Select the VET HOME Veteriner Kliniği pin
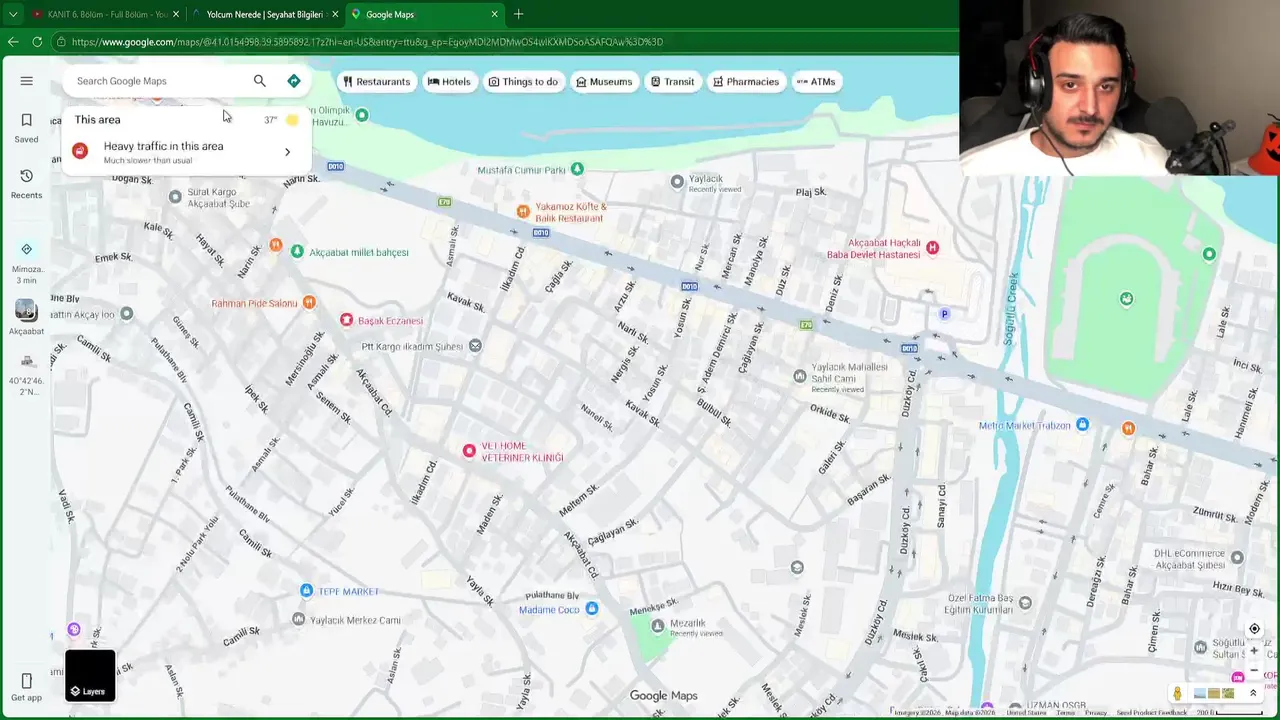Screen dimensions: 1280x720 [468, 451]
